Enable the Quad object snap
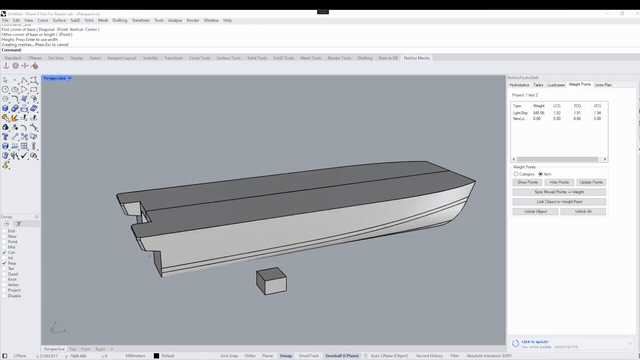This screenshot has height=360, width=640. click(x=4, y=274)
